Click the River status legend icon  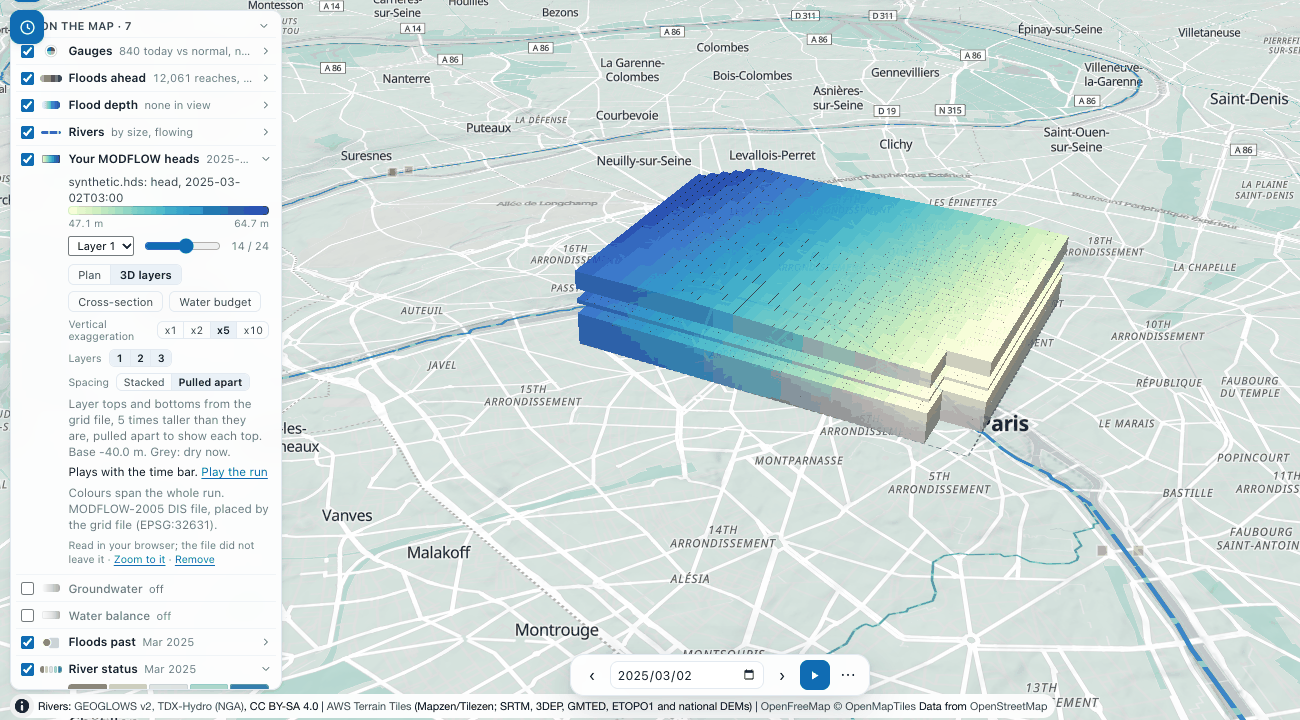click(x=51, y=669)
